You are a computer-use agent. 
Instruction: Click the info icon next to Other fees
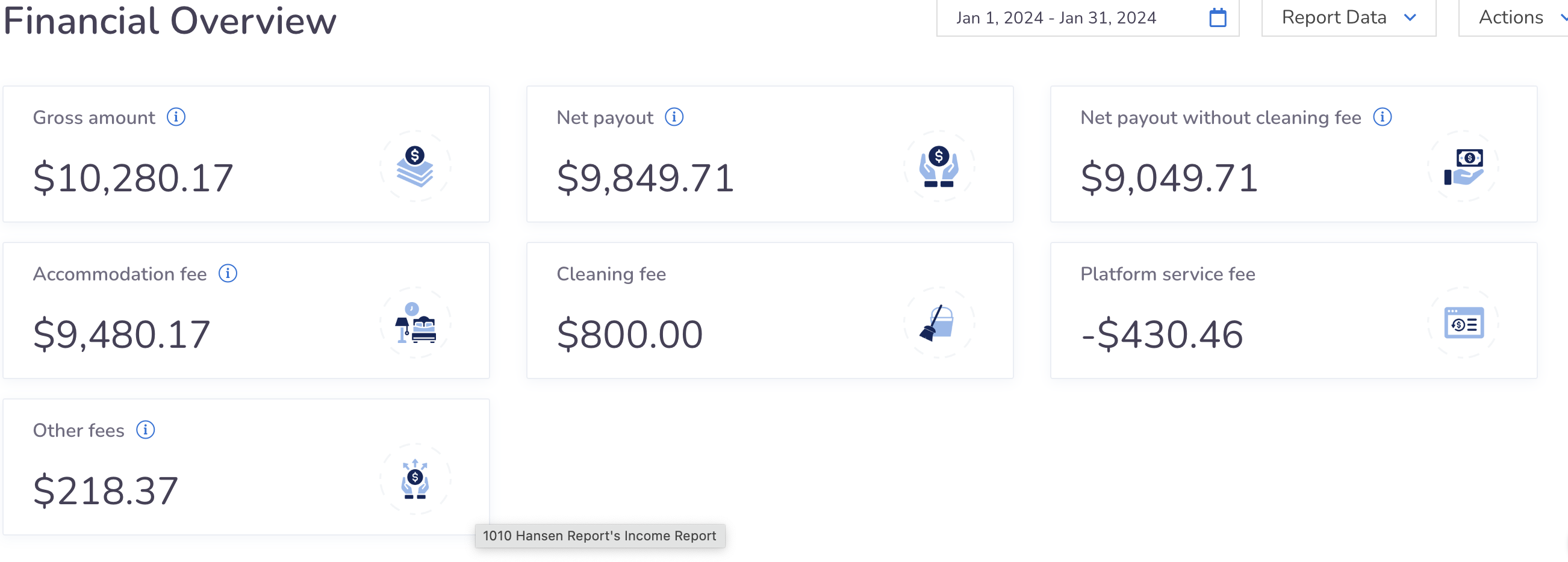pos(145,430)
